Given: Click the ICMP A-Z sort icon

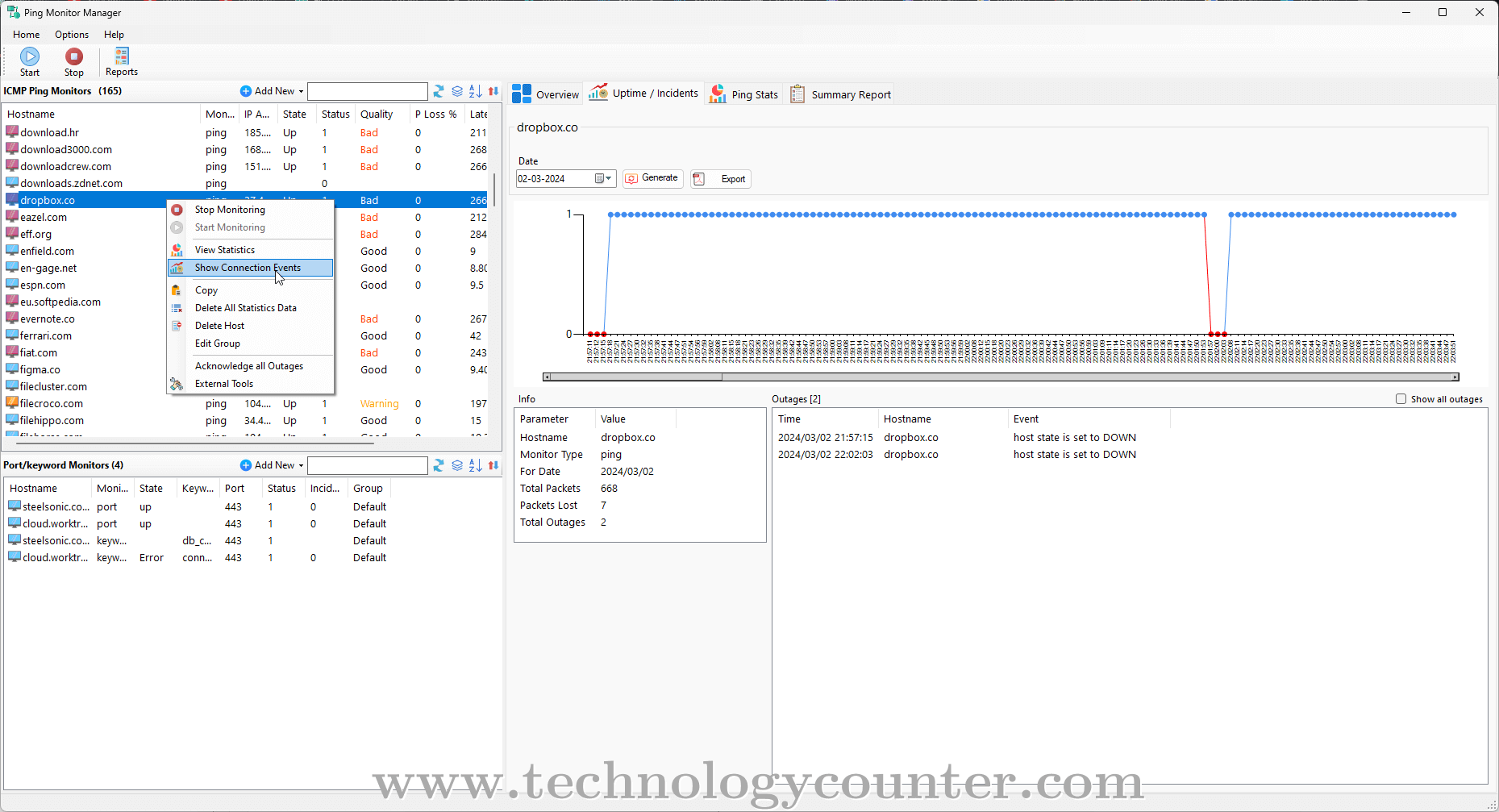Looking at the screenshot, I should pyautogui.click(x=476, y=91).
